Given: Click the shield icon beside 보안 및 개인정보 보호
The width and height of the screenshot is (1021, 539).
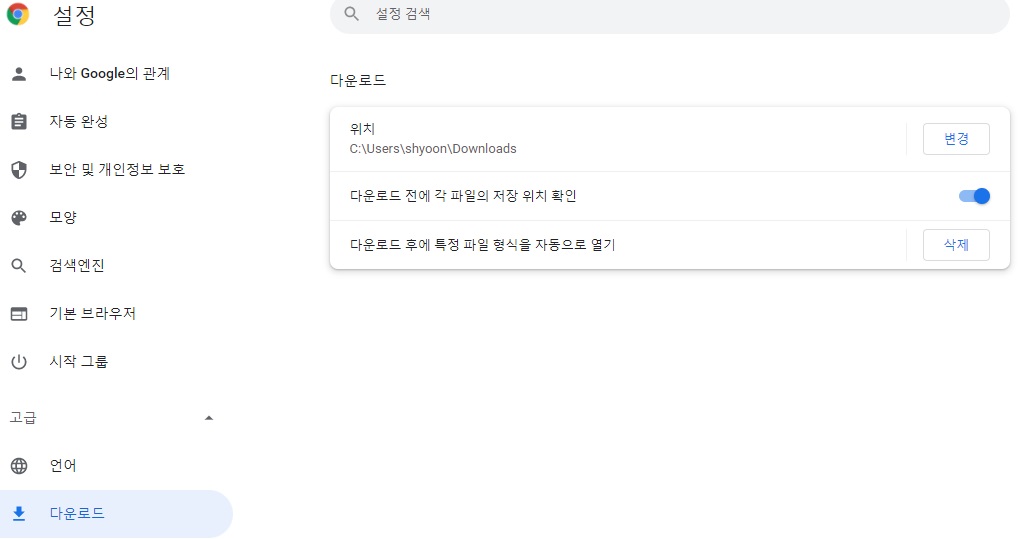Looking at the screenshot, I should click(x=19, y=170).
